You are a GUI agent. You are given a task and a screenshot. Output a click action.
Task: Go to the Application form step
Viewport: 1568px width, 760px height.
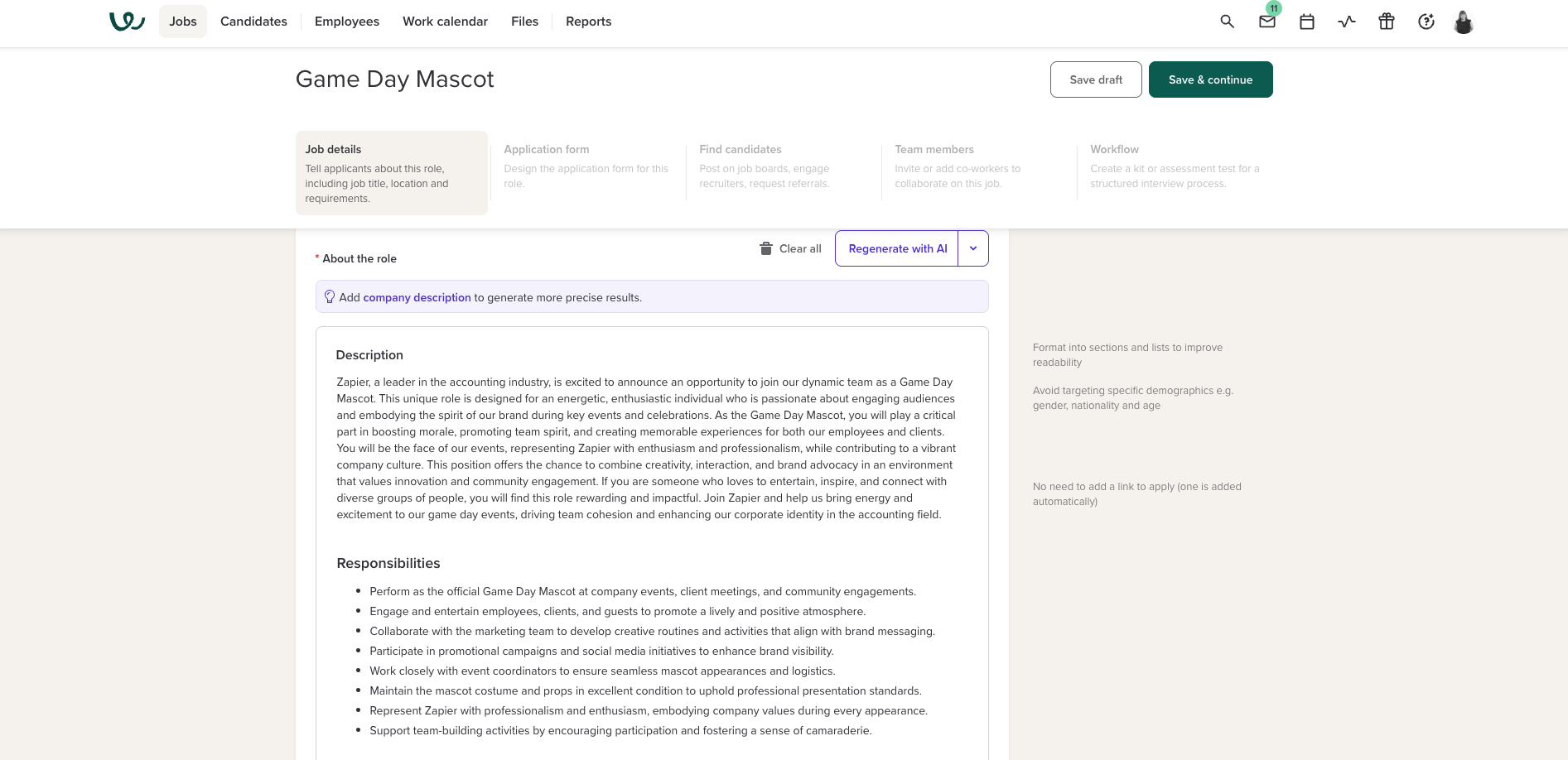pyautogui.click(x=587, y=166)
